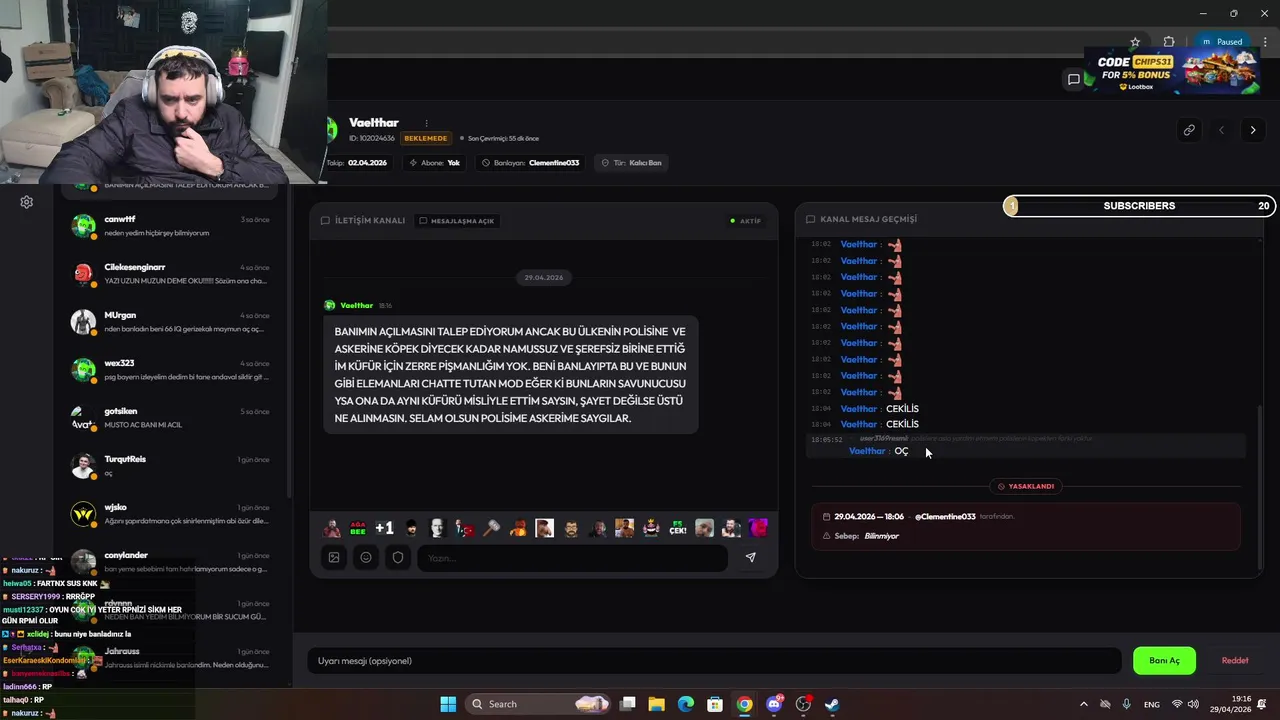This screenshot has width=1280, height=720.
Task: Click the Tür: Kalıcı Ban tag
Action: pos(631,163)
